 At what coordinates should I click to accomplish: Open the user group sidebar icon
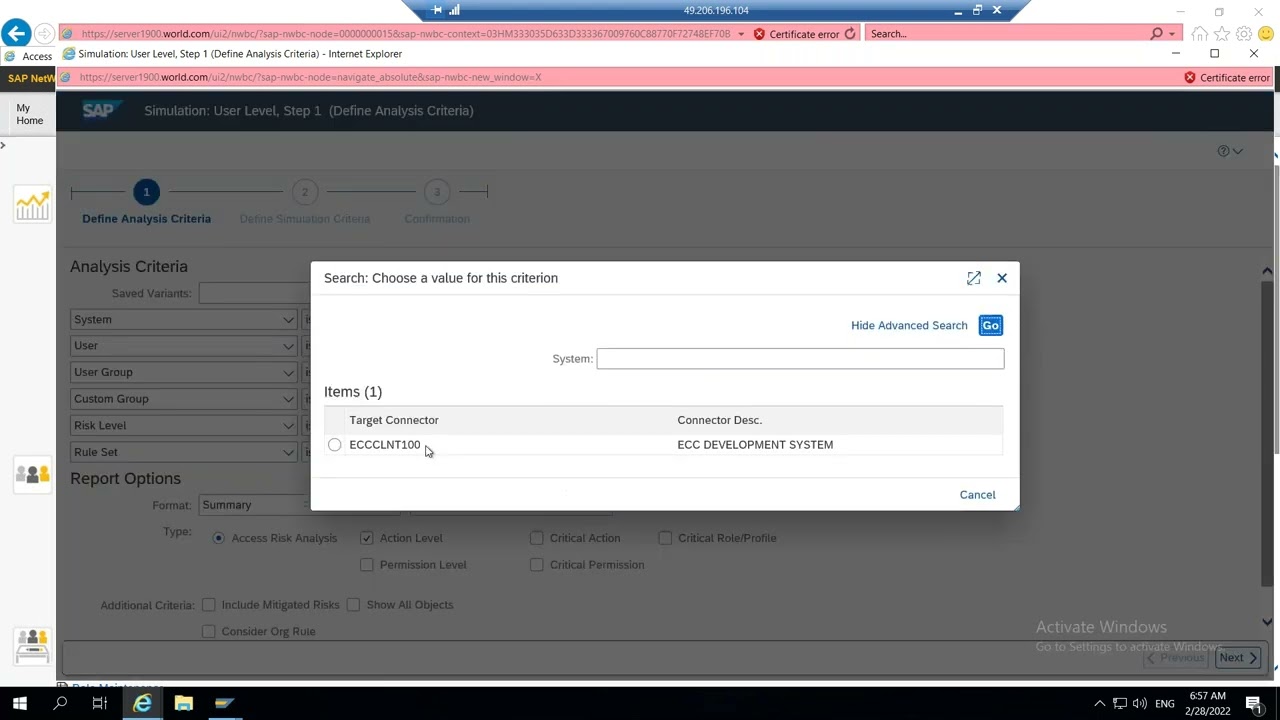pyautogui.click(x=32, y=474)
